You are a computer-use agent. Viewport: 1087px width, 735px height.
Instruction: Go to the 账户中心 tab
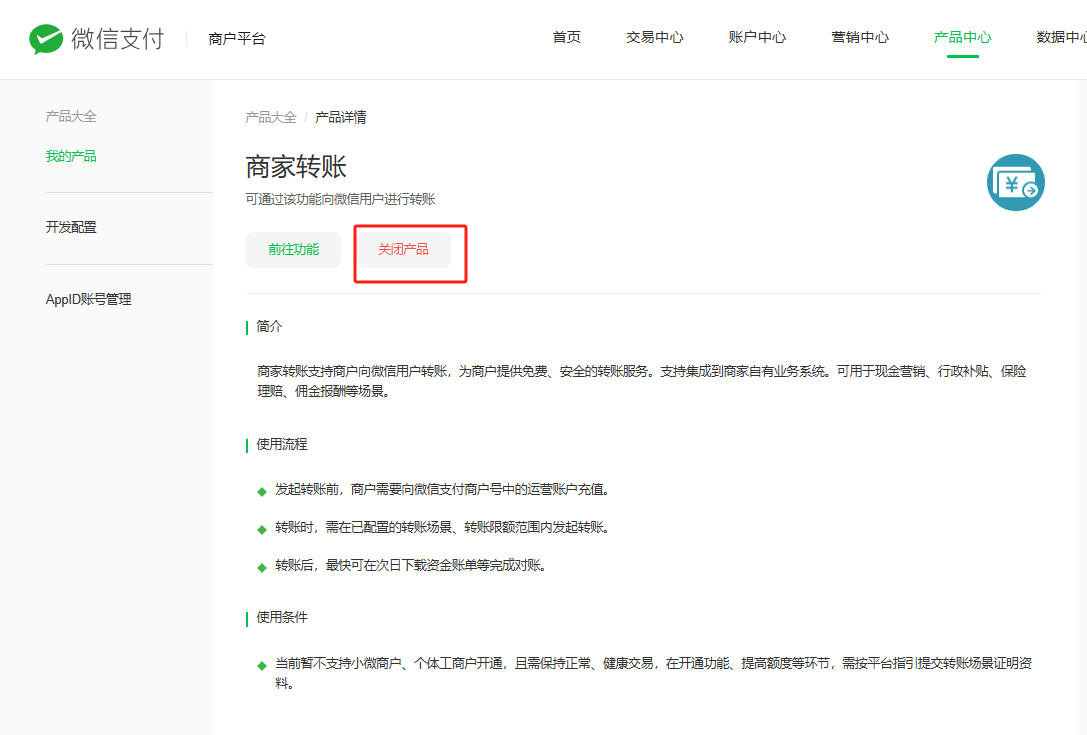click(x=757, y=37)
